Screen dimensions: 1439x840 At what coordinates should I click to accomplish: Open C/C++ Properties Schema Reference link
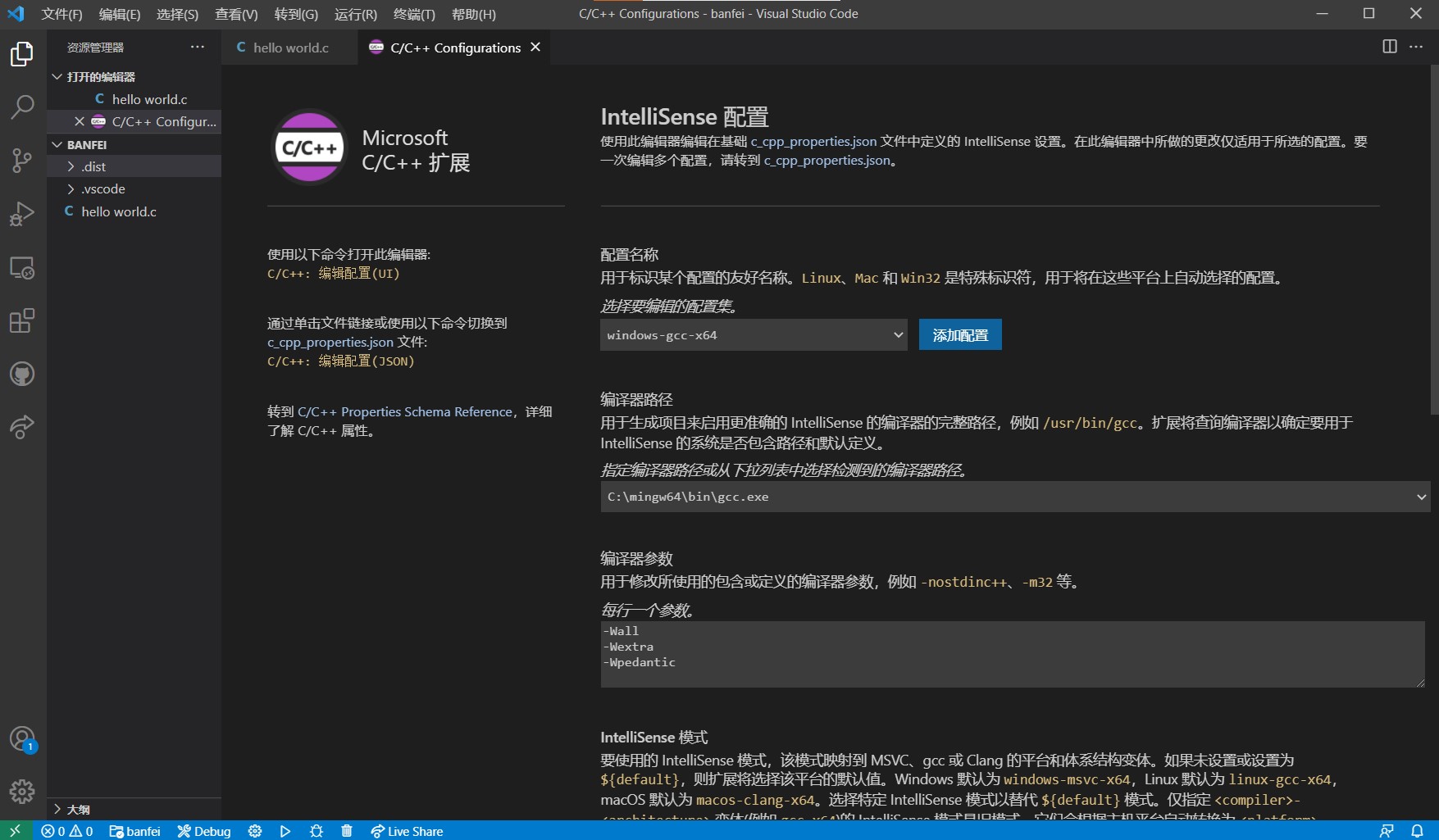tap(405, 411)
